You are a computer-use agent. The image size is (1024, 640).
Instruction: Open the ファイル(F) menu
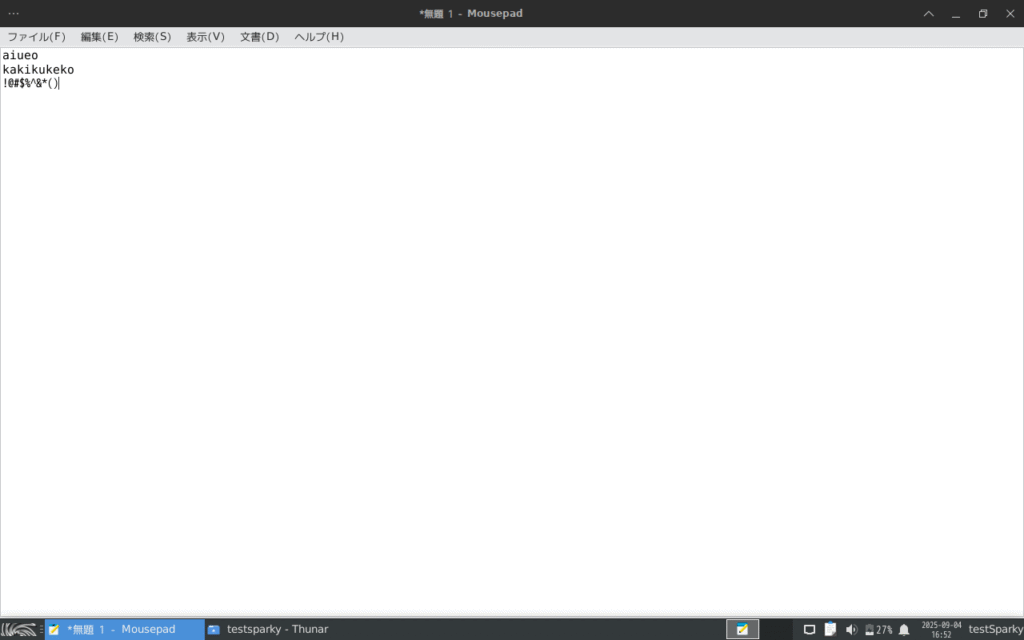37,37
